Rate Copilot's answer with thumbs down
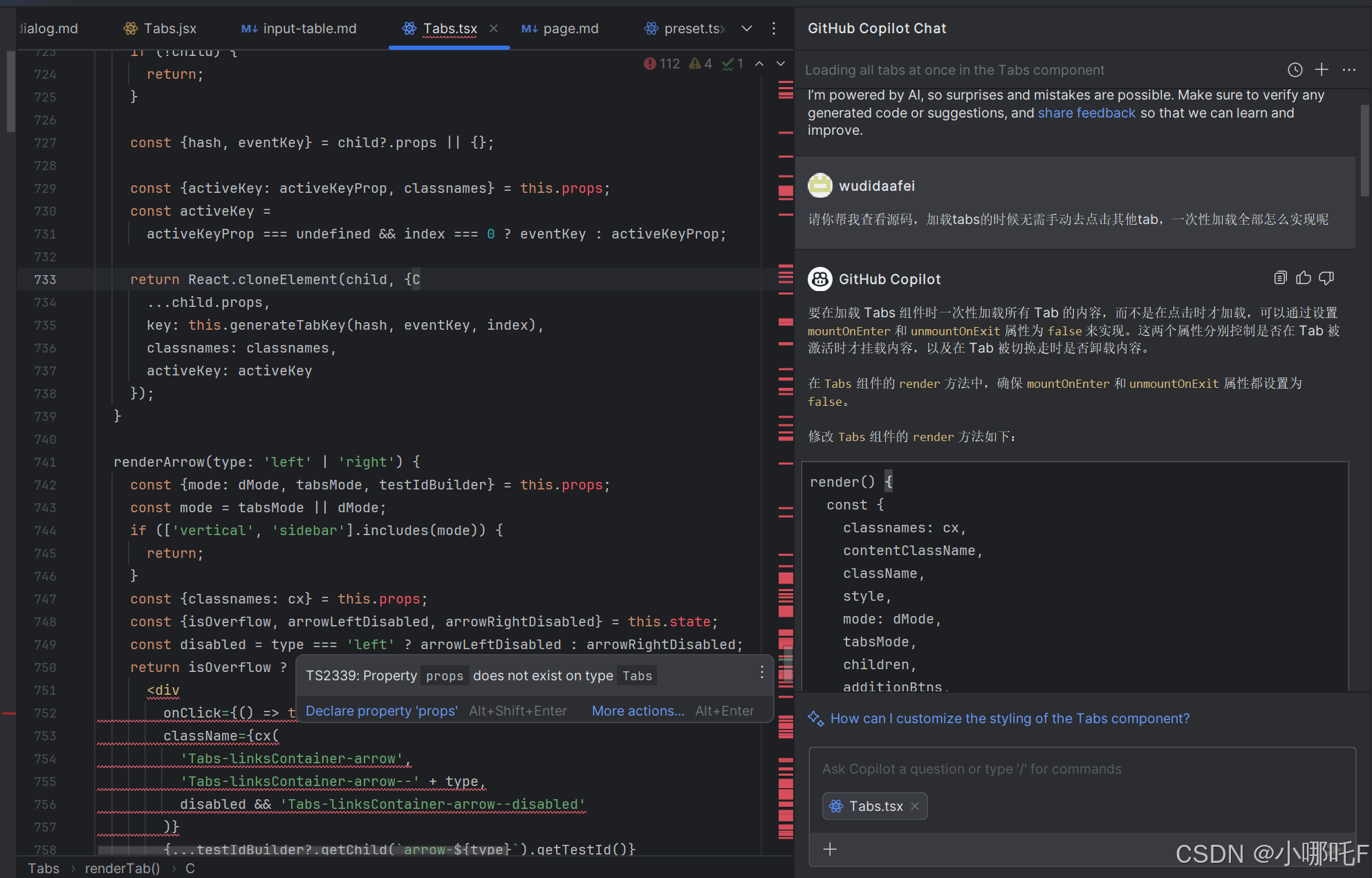Image resolution: width=1372 pixels, height=878 pixels. coord(1326,277)
